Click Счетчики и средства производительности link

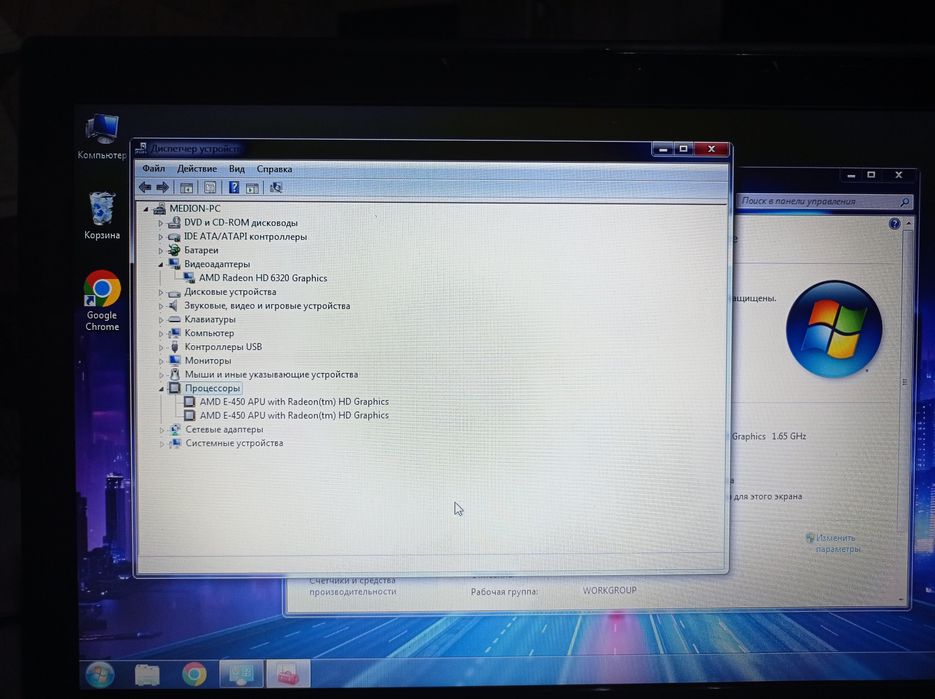(x=352, y=586)
